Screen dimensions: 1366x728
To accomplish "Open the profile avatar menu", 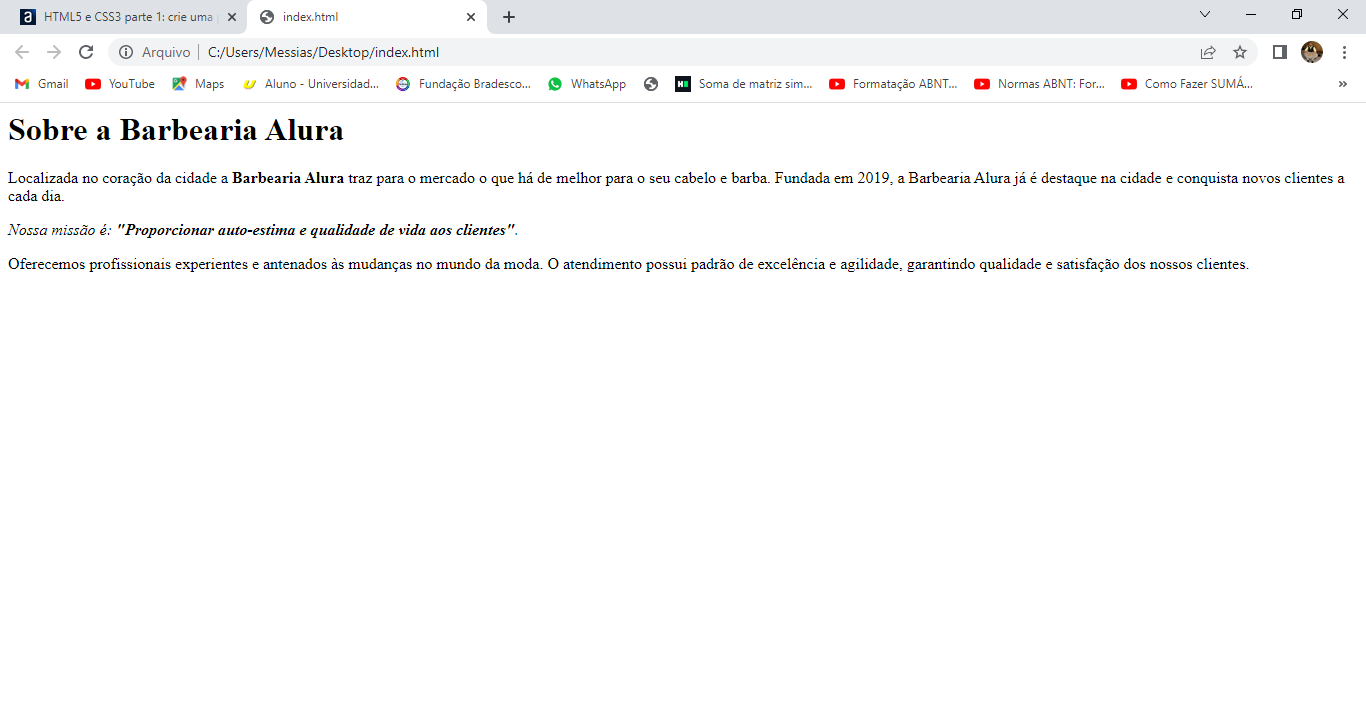I will [1311, 52].
